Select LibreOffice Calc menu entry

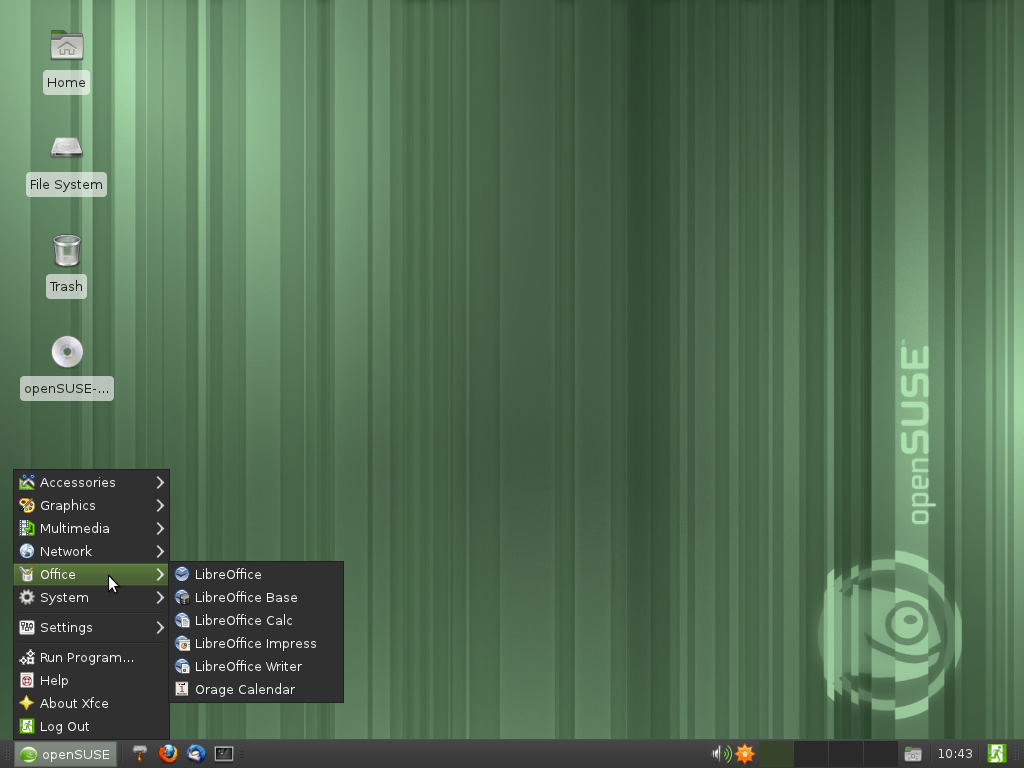pos(243,620)
